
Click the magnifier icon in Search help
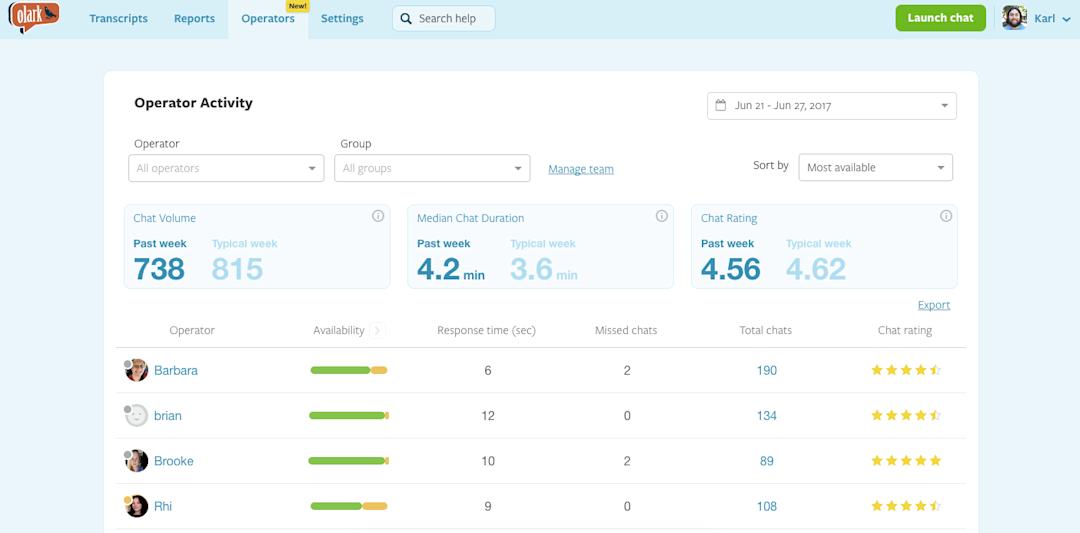(406, 19)
